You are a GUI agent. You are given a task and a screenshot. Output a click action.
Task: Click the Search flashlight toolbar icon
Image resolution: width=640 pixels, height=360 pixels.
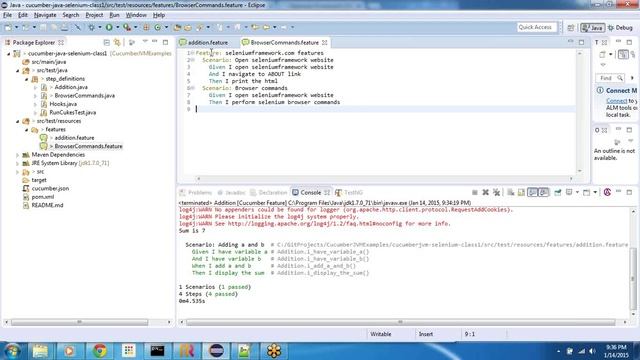[x=200, y=27]
